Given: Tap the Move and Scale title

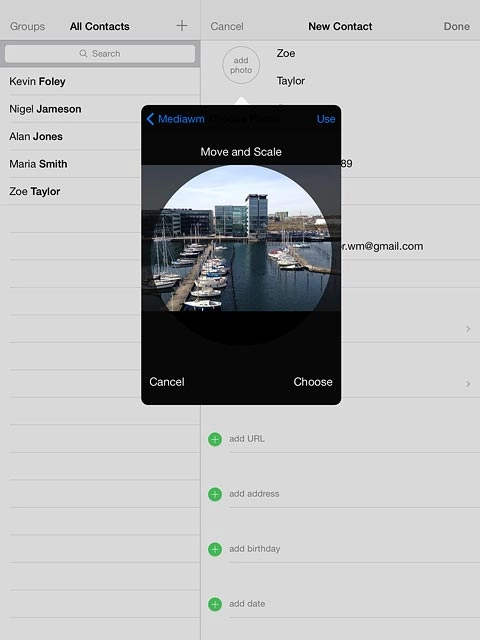Looking at the screenshot, I should [x=241, y=152].
